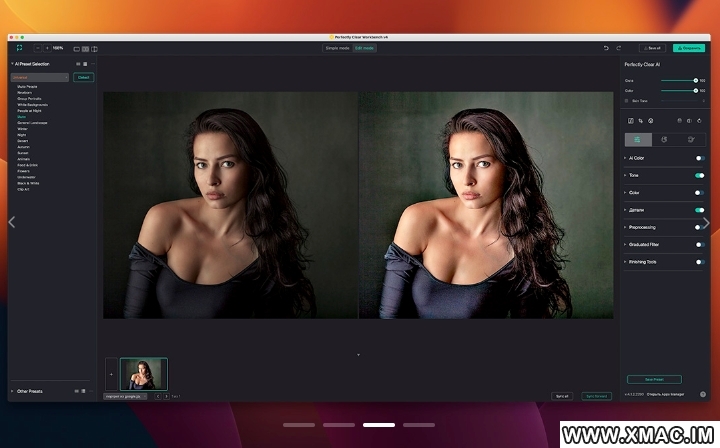Open the adjustments sliders tab

[x=638, y=140]
